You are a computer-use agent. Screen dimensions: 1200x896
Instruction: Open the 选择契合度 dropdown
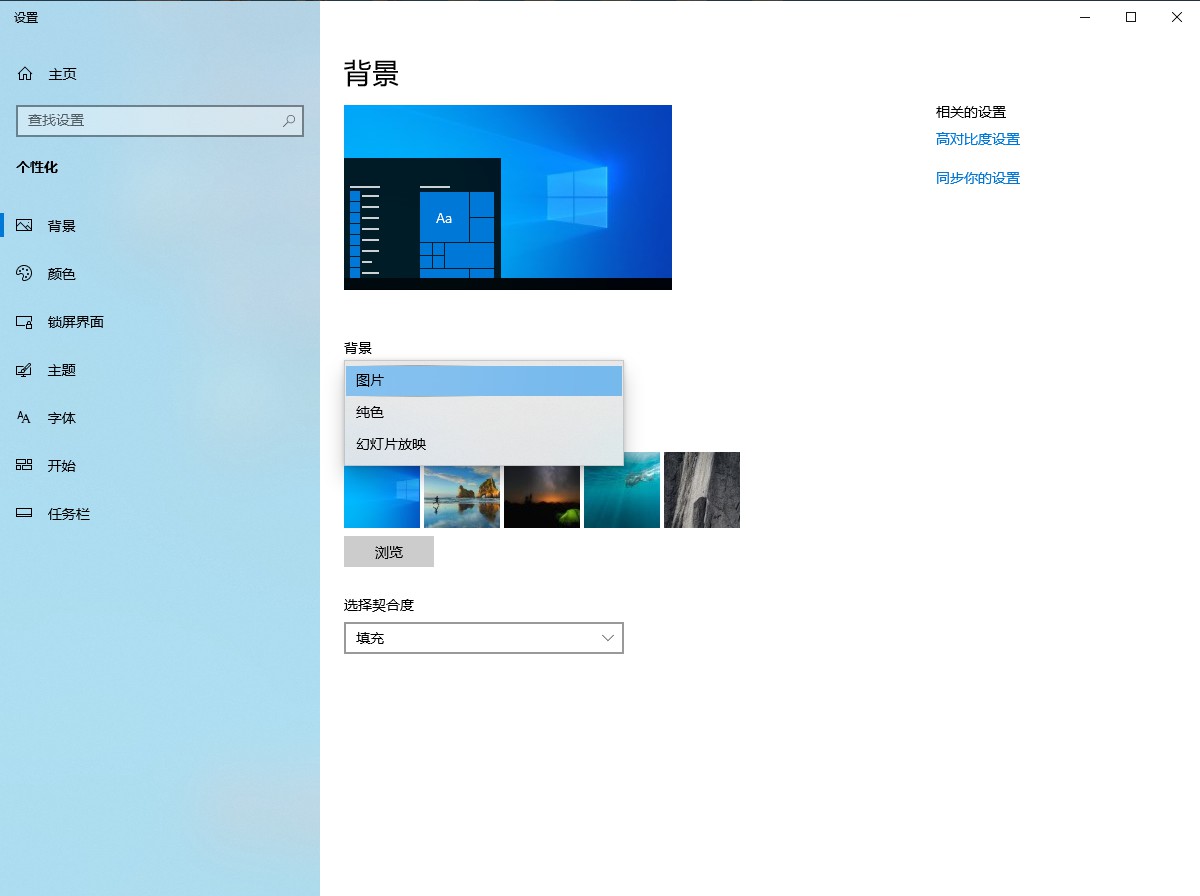click(x=483, y=637)
